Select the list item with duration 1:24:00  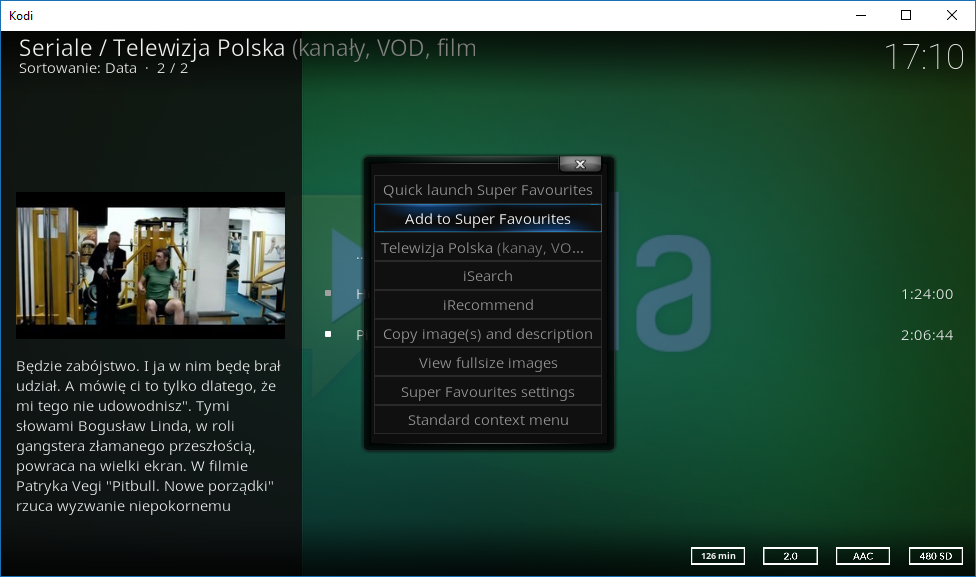tap(639, 294)
